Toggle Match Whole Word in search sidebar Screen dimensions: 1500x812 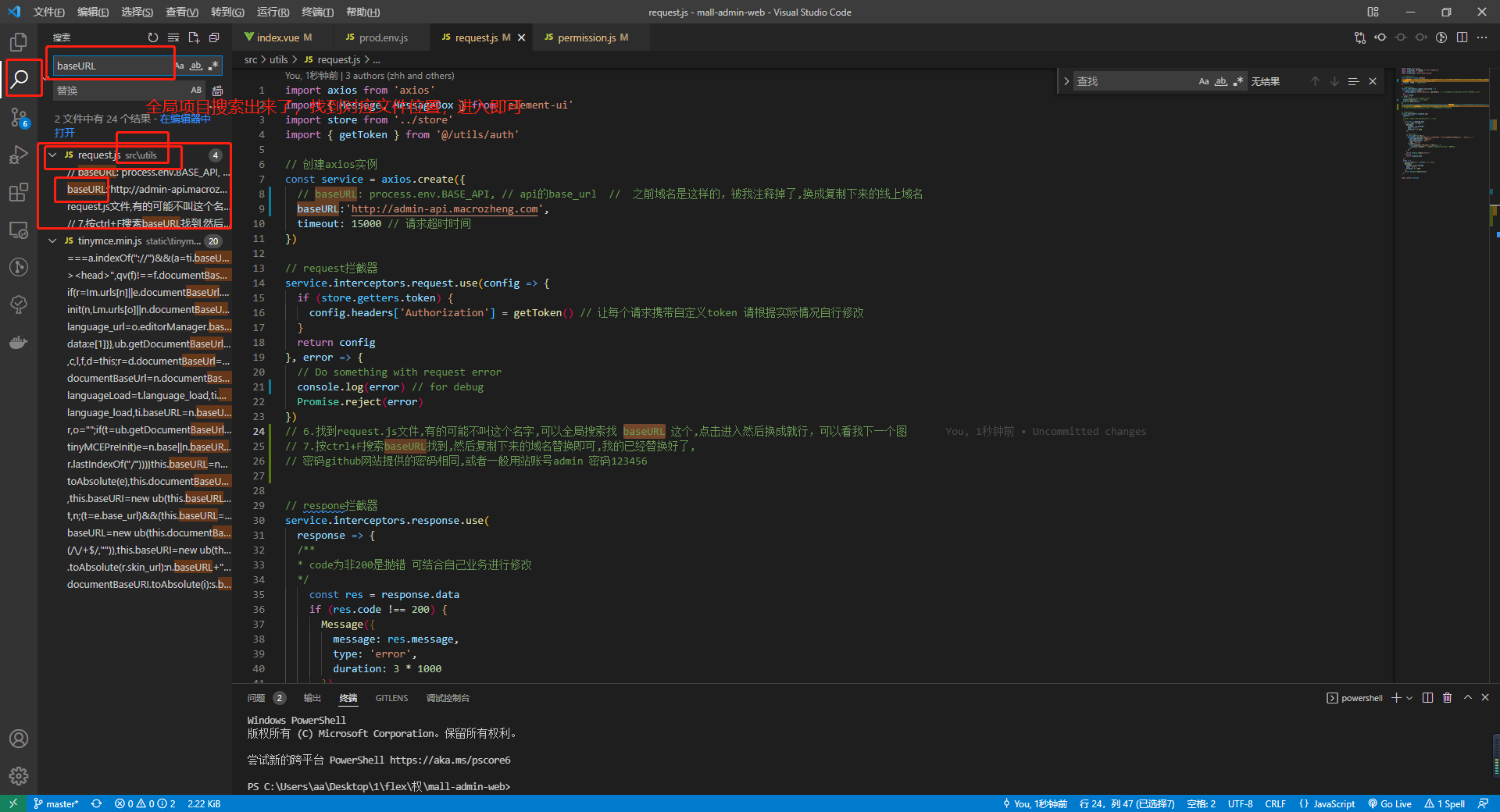click(196, 66)
